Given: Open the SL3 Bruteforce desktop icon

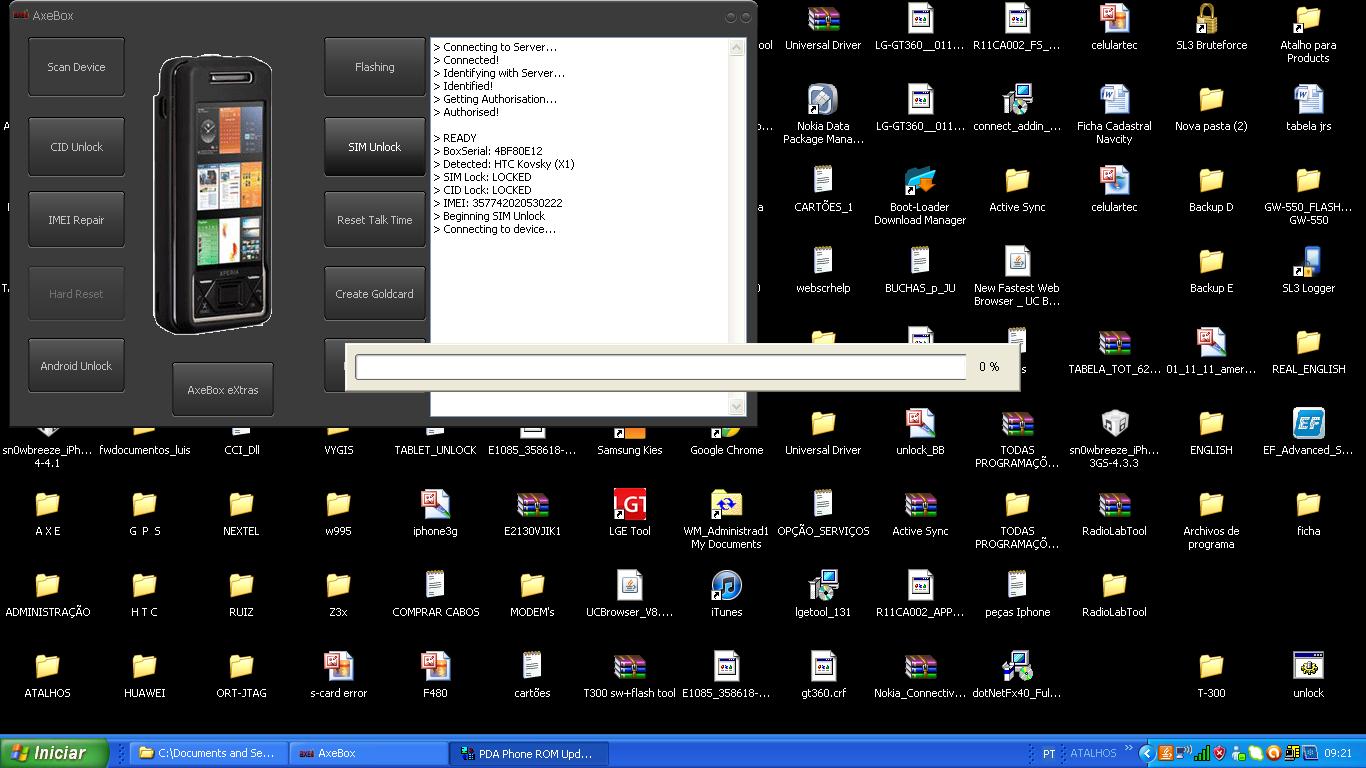Looking at the screenshot, I should [1211, 27].
